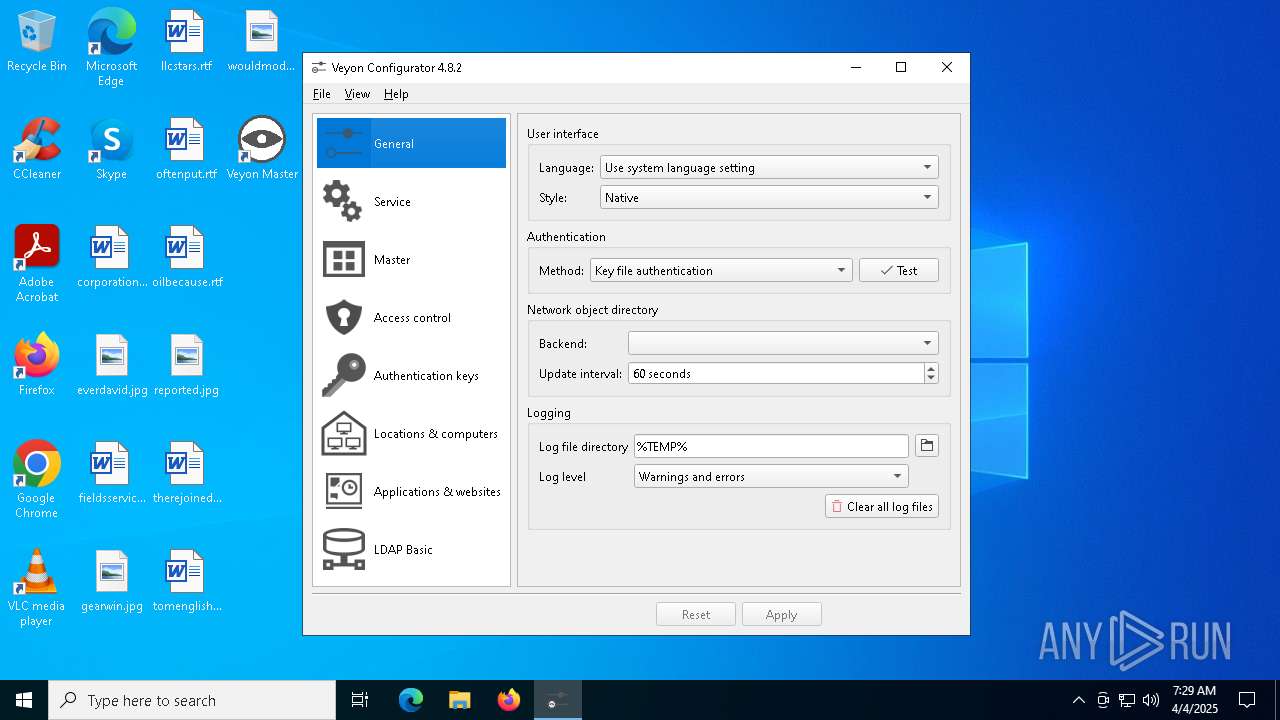Open Task View on taskbar
This screenshot has height=720, width=1280.
(360, 700)
